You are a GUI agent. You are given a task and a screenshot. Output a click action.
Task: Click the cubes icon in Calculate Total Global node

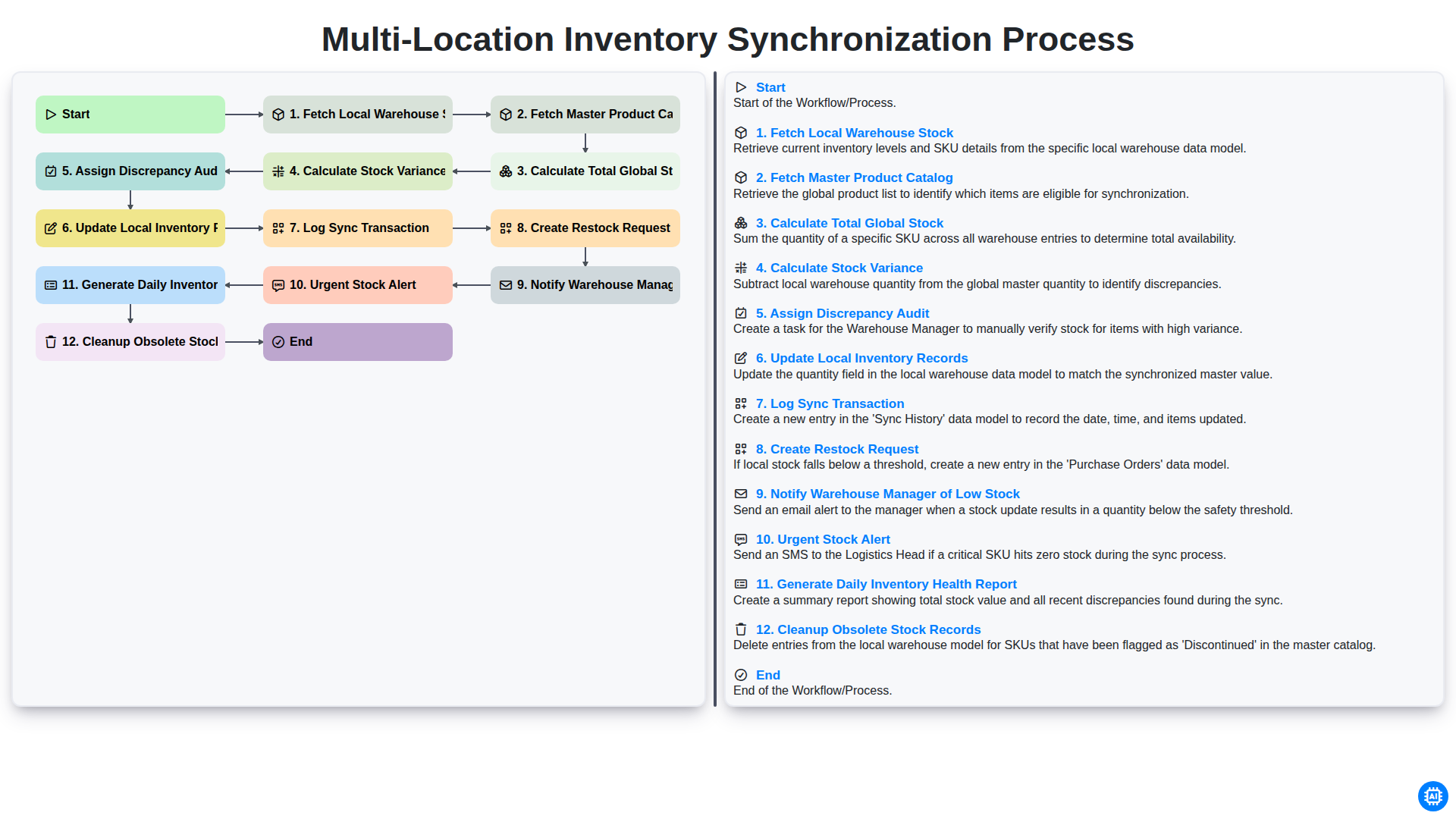tap(506, 171)
